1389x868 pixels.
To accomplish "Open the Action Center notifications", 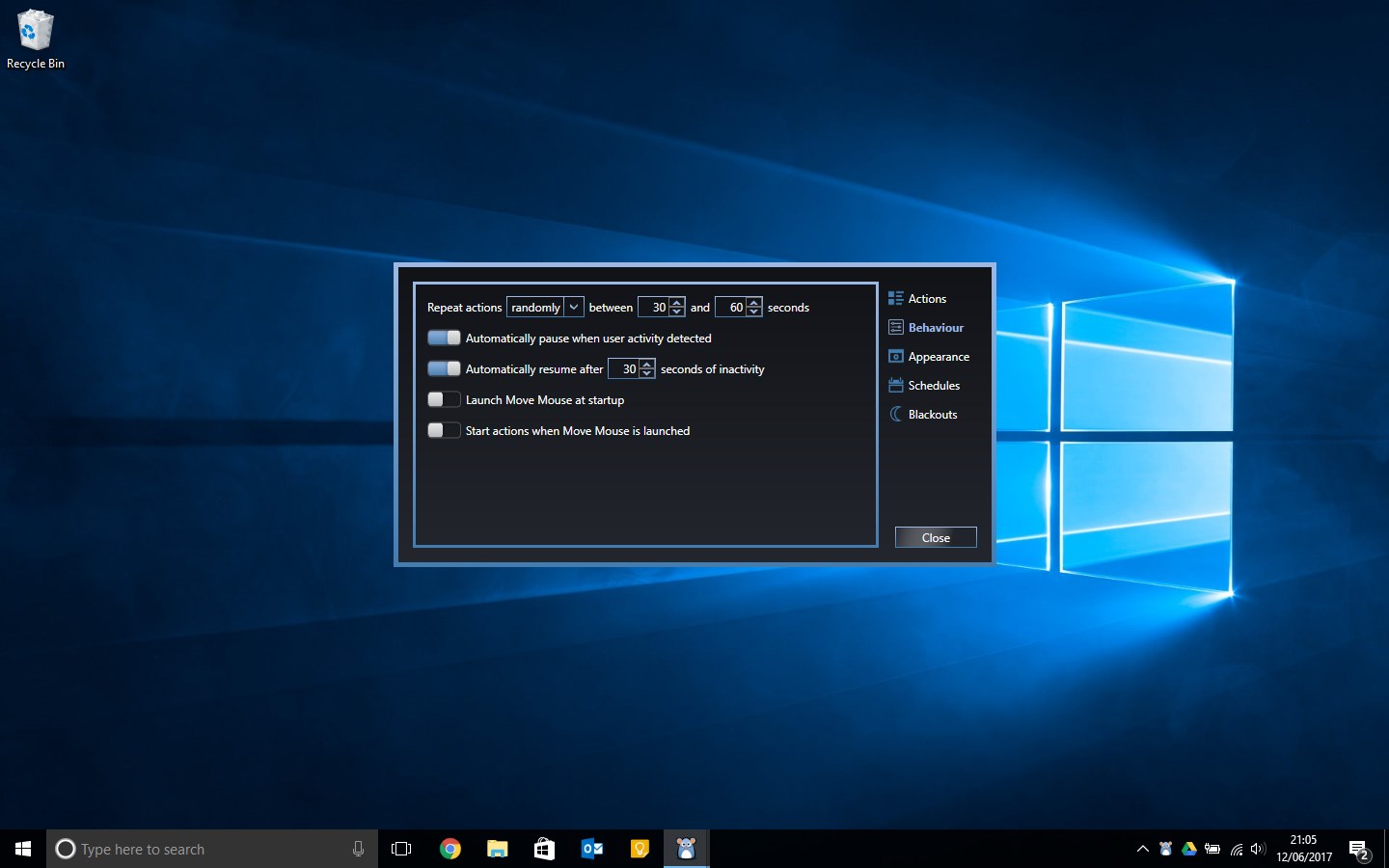I will (x=1361, y=850).
